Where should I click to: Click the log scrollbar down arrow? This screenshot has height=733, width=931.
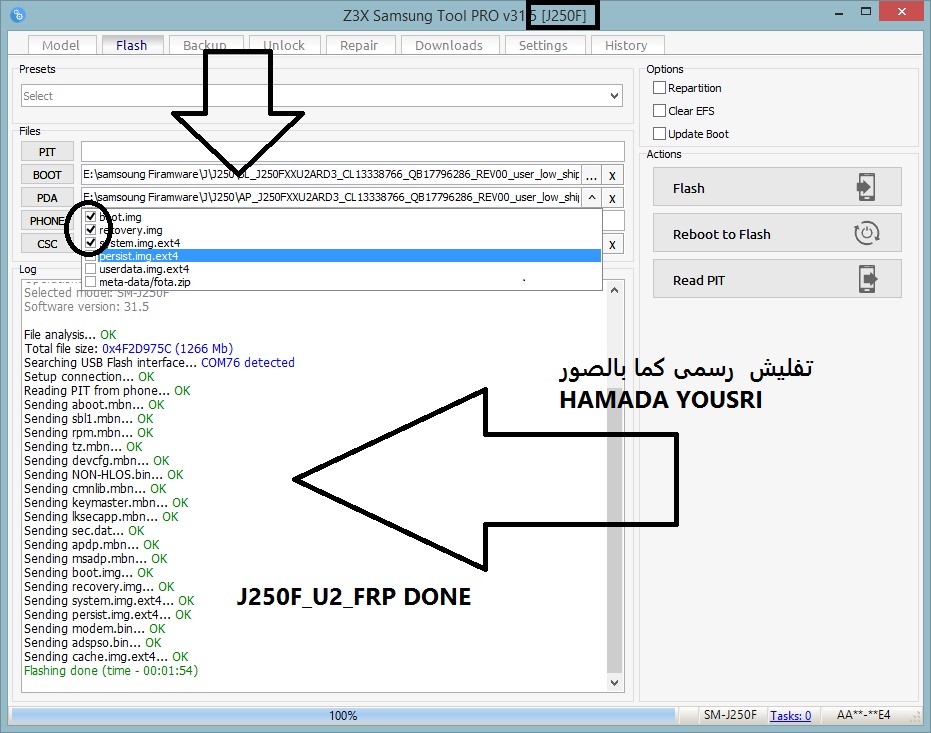(x=615, y=683)
